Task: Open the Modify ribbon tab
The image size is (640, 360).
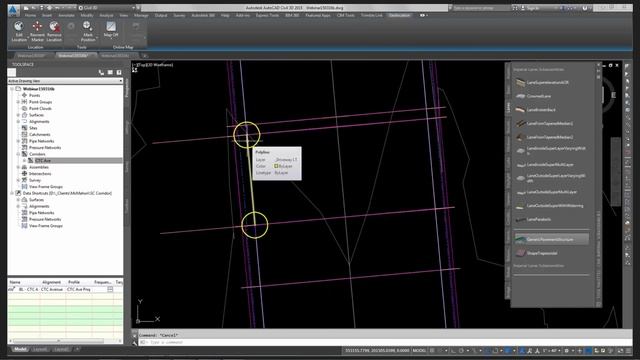Action: 87,16
